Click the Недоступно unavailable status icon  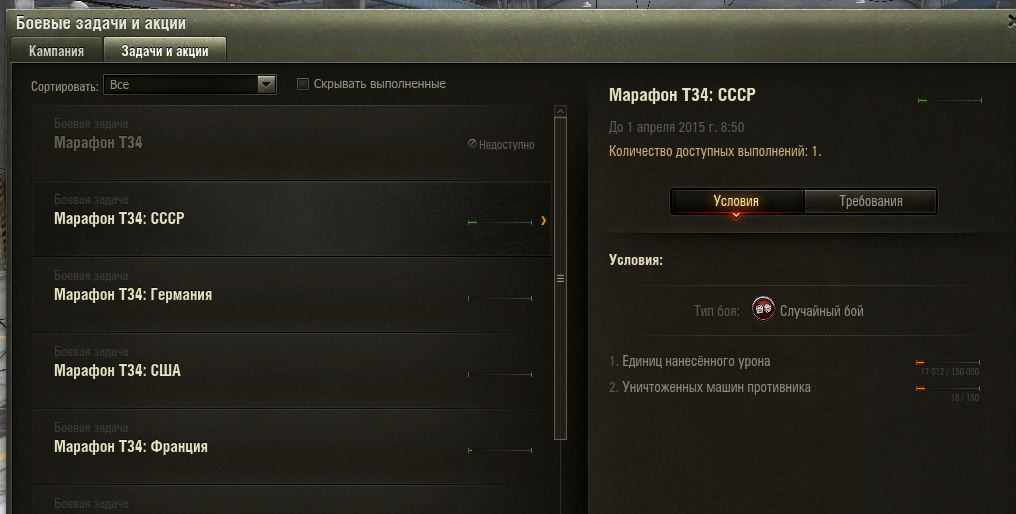pos(472,143)
